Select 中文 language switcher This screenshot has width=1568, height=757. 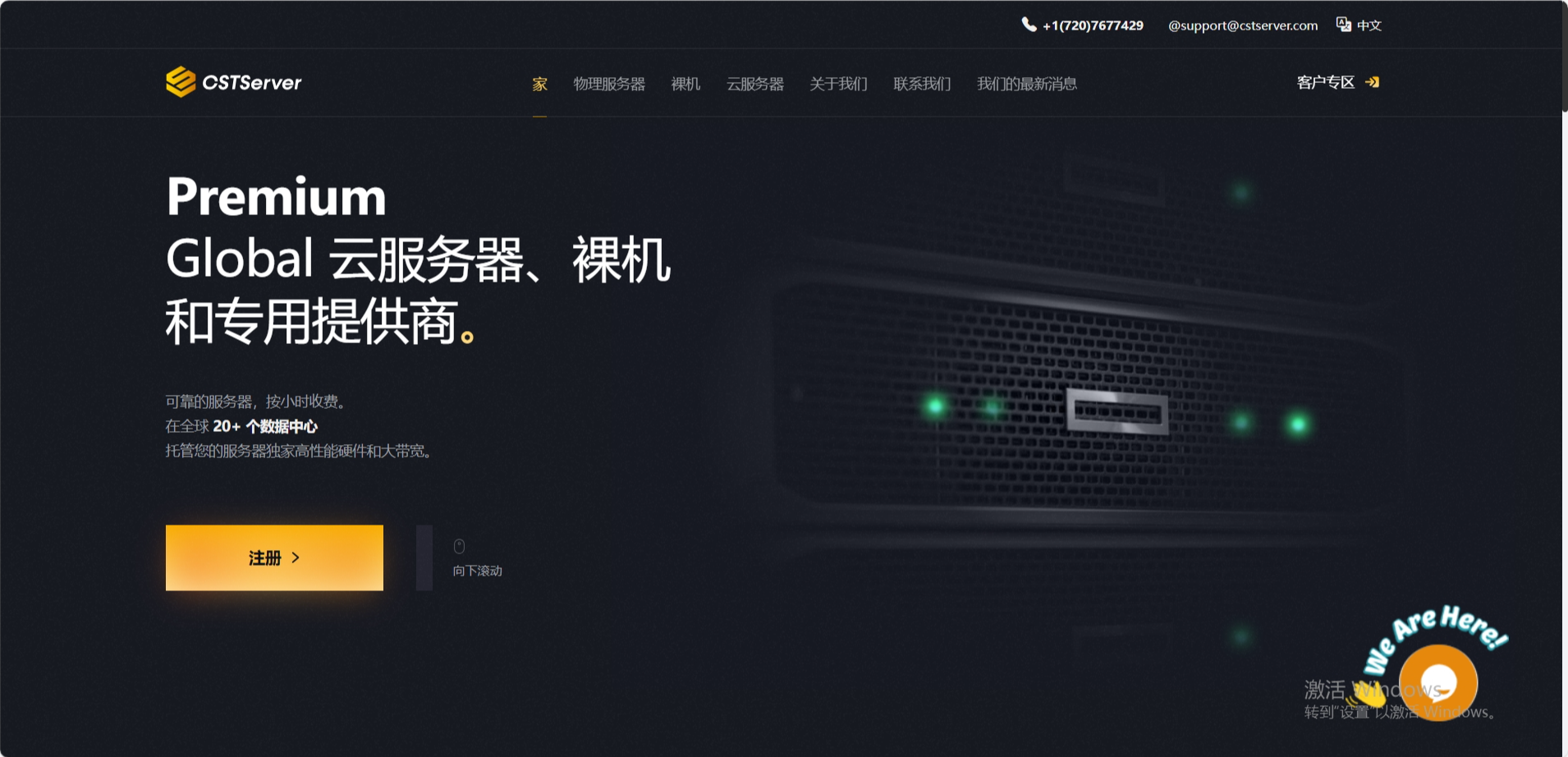tap(1369, 25)
